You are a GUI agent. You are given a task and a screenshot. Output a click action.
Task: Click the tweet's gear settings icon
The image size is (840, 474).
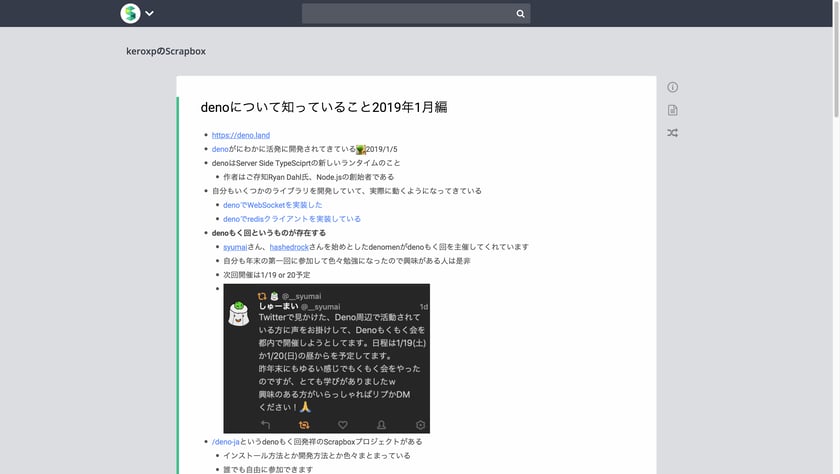click(x=421, y=425)
